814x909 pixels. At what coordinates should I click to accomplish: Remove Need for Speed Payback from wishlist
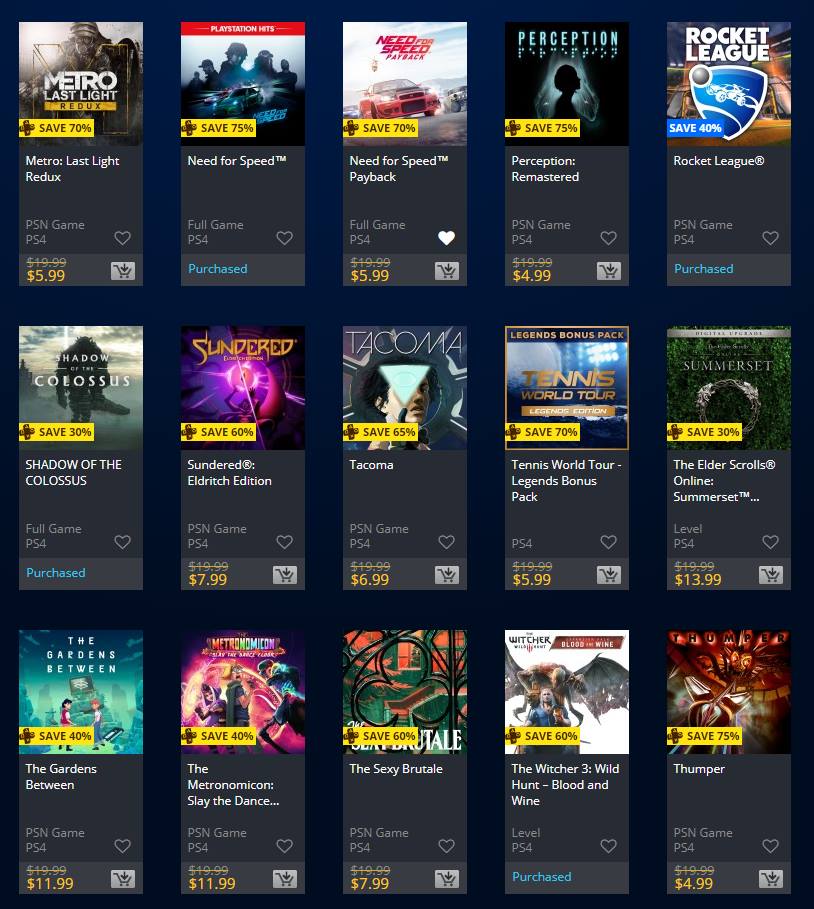pyautogui.click(x=446, y=238)
